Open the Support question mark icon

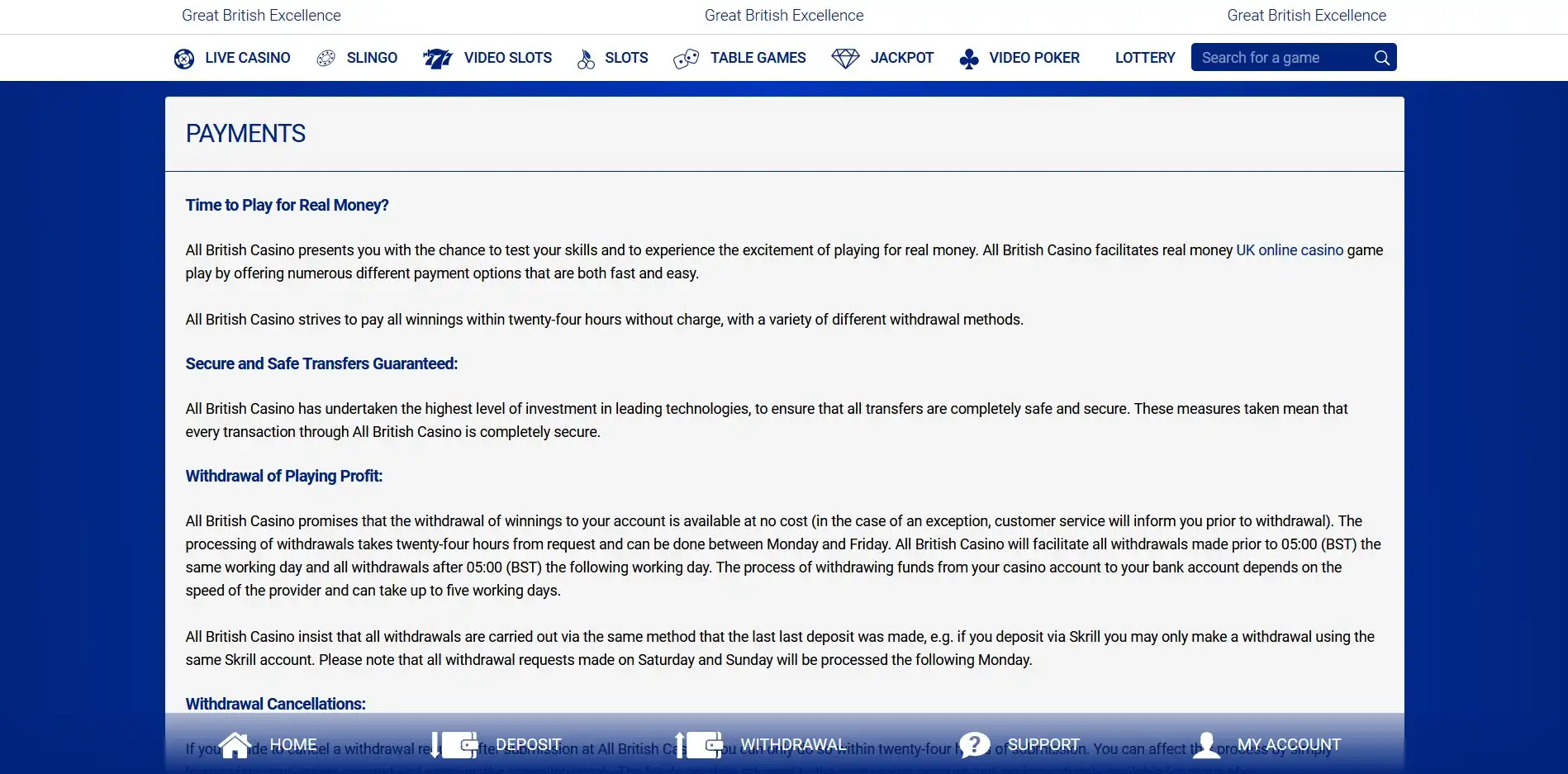pos(975,745)
